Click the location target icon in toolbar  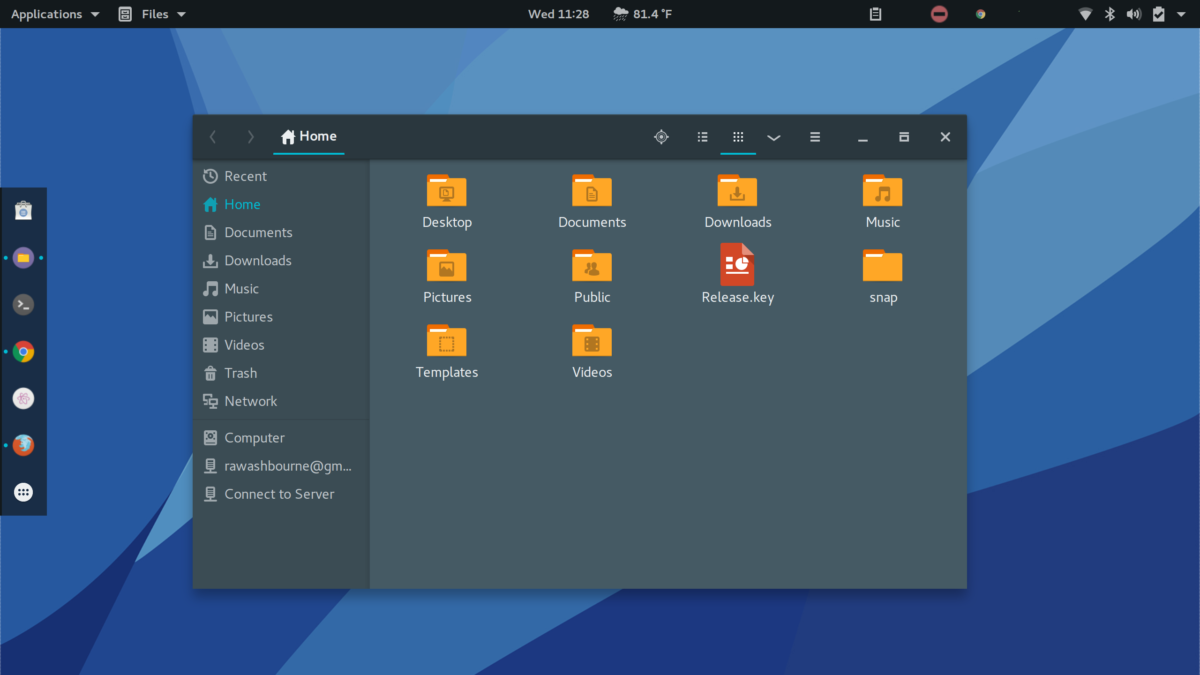tap(661, 137)
